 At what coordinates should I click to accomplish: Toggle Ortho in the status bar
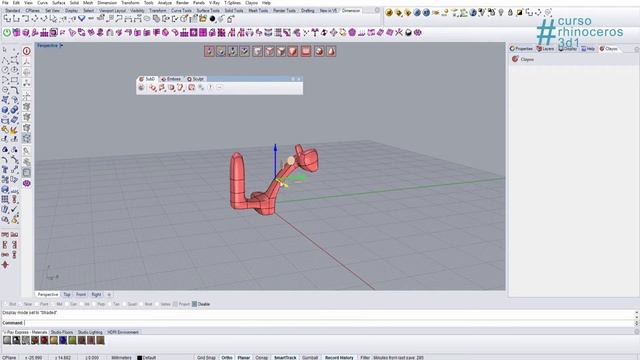point(227,358)
